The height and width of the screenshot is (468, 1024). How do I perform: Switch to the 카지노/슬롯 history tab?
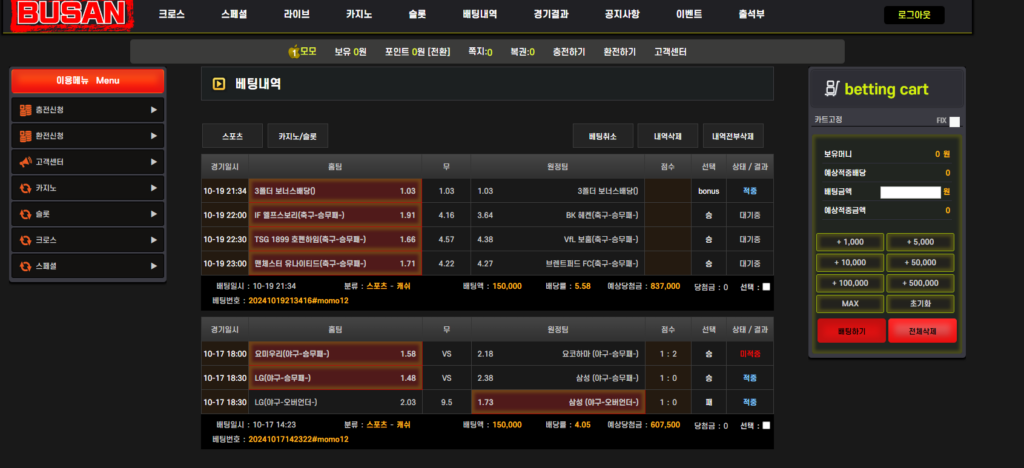(298, 136)
